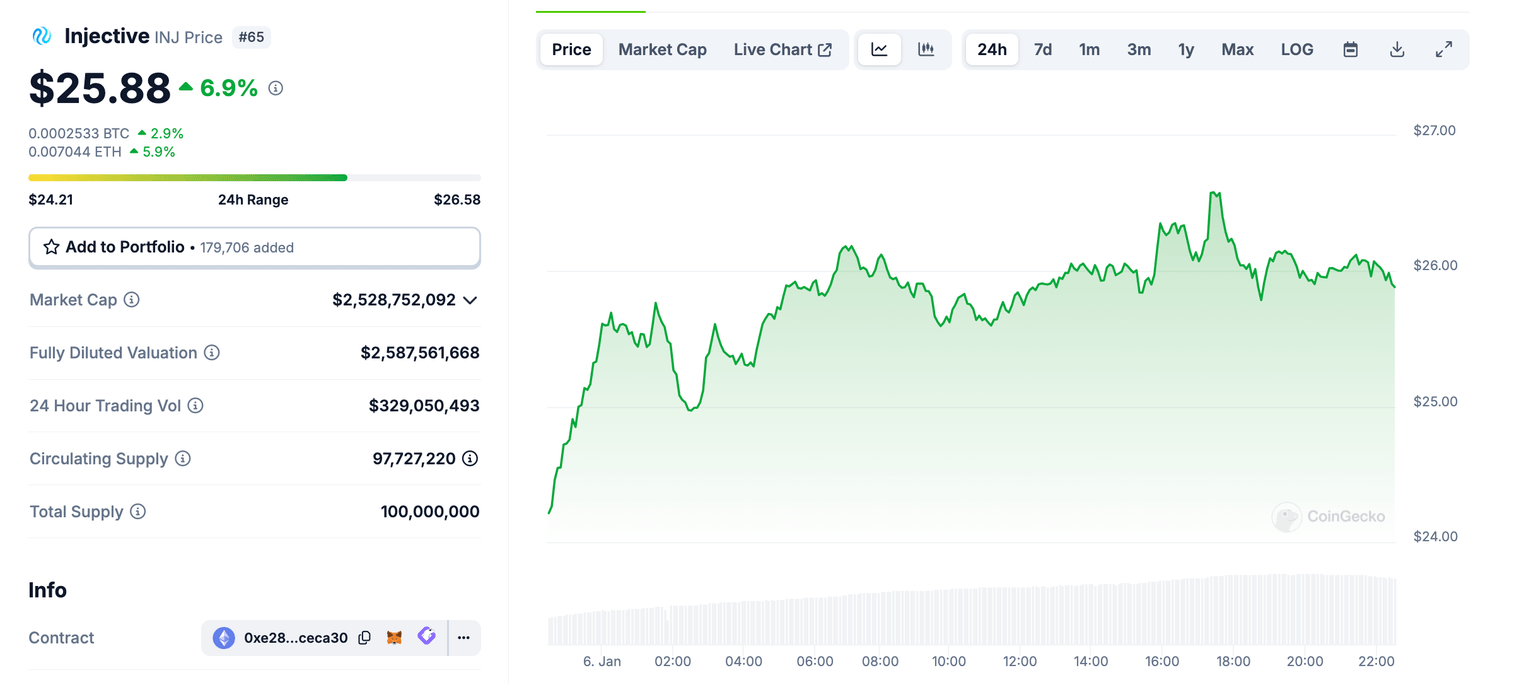
Task: Add token to MetaMask fox icon
Action: pyautogui.click(x=395, y=637)
